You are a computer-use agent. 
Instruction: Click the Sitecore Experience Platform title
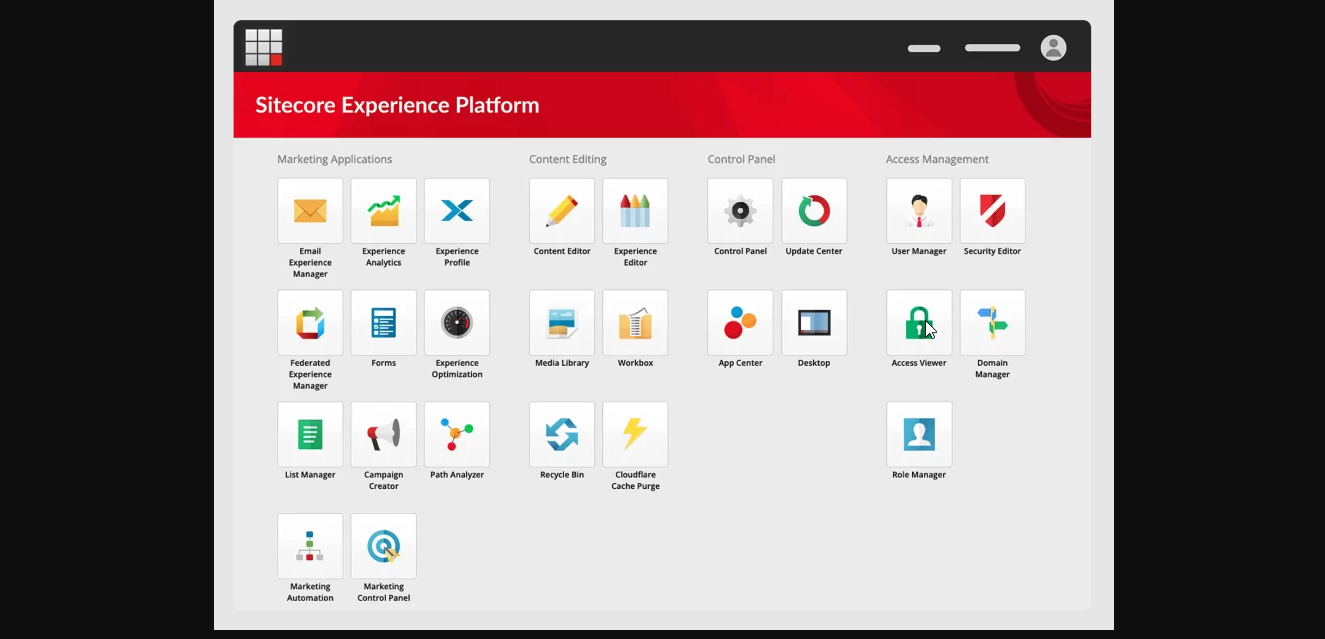pos(397,105)
